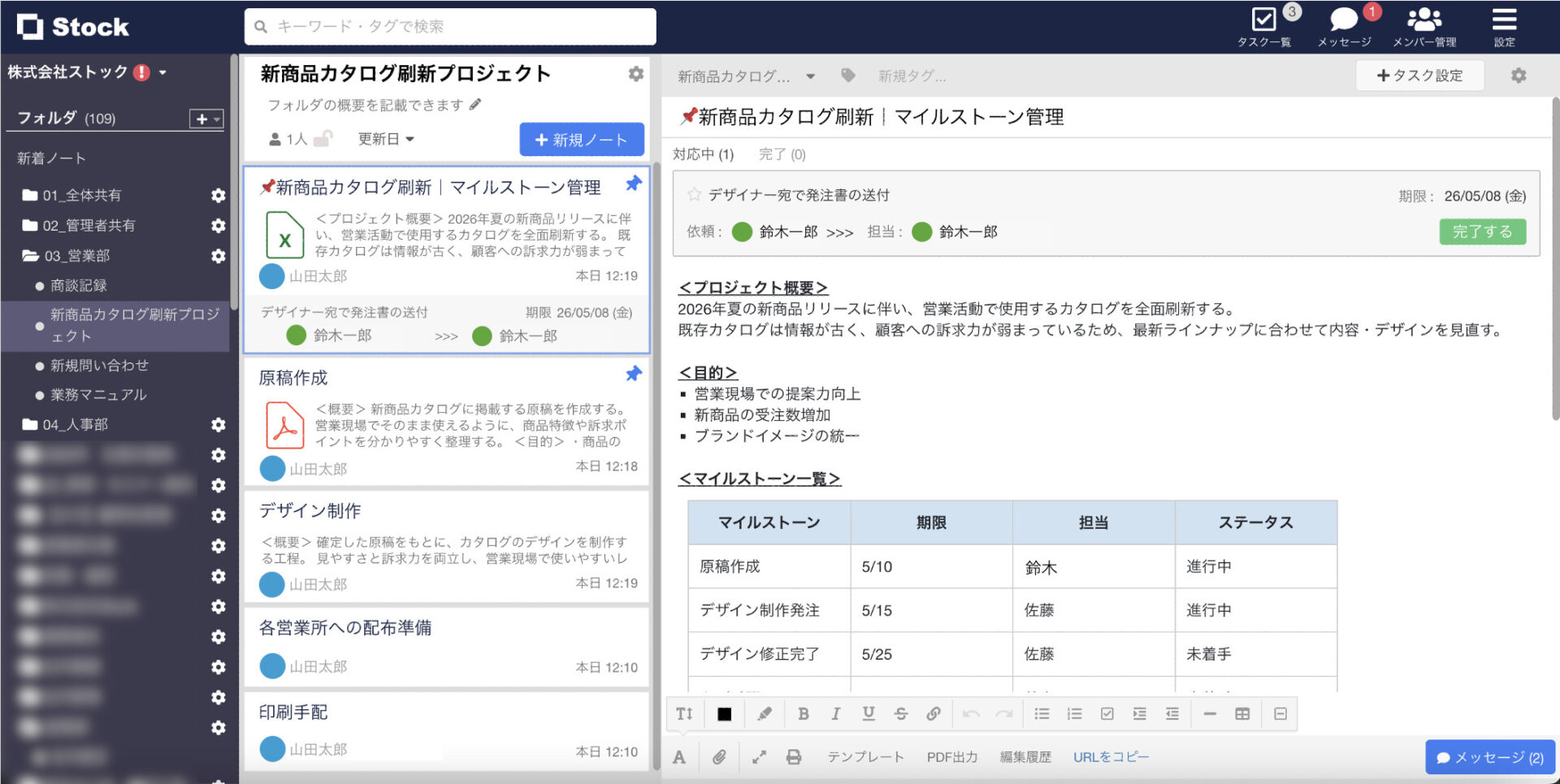The width and height of the screenshot is (1560, 784).
Task: Click the folder settings gear beside project title
Action: coord(636,74)
